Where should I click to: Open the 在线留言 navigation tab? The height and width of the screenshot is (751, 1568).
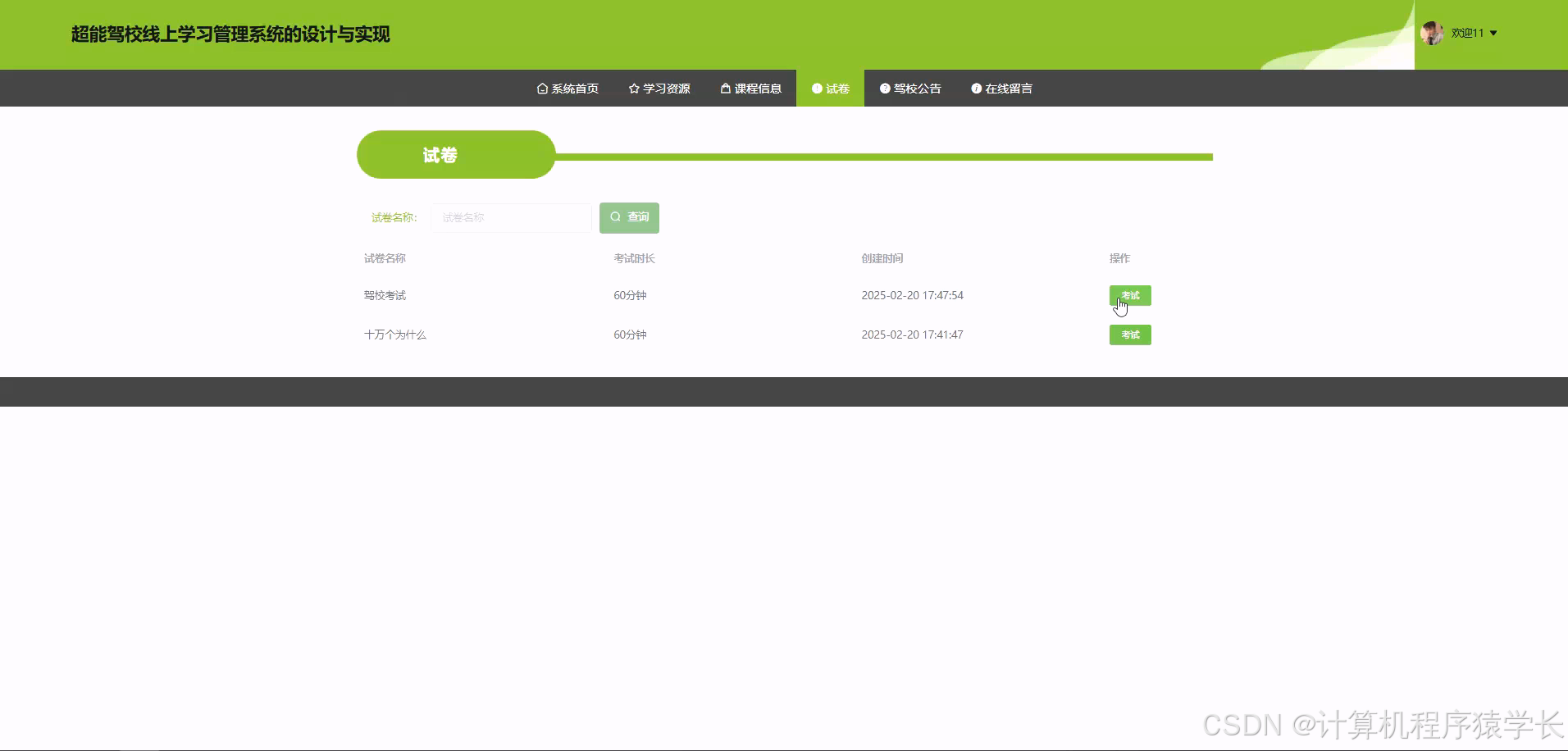[x=1001, y=89]
